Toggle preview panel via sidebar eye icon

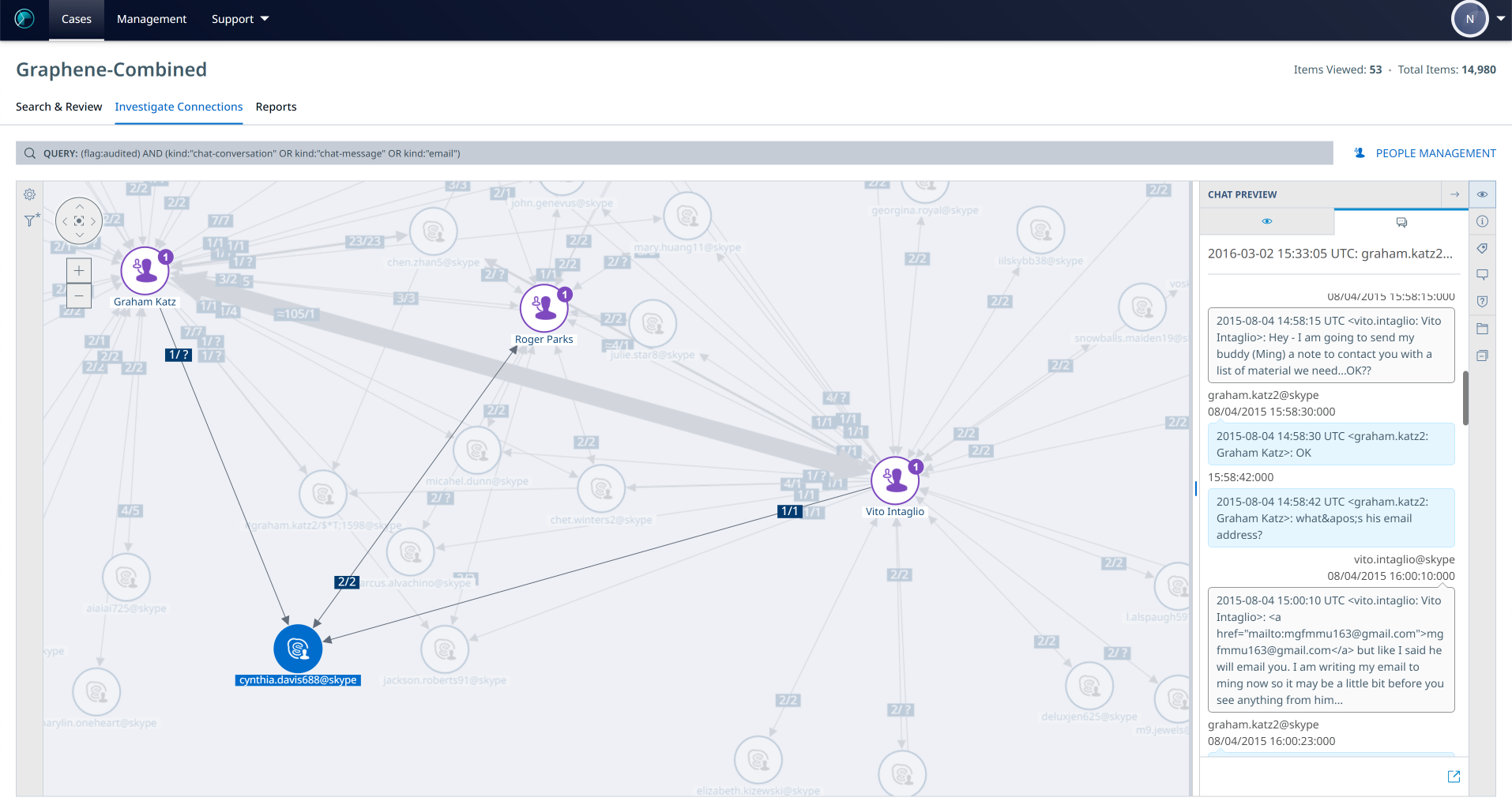[x=1482, y=194]
